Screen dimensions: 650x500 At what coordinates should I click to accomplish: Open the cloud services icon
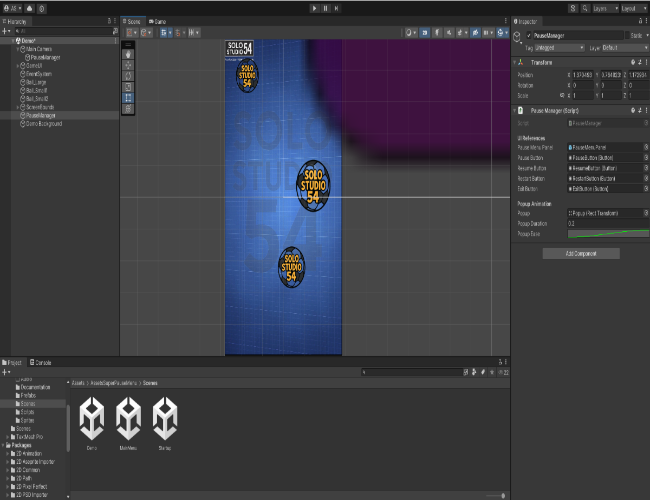[30, 8]
